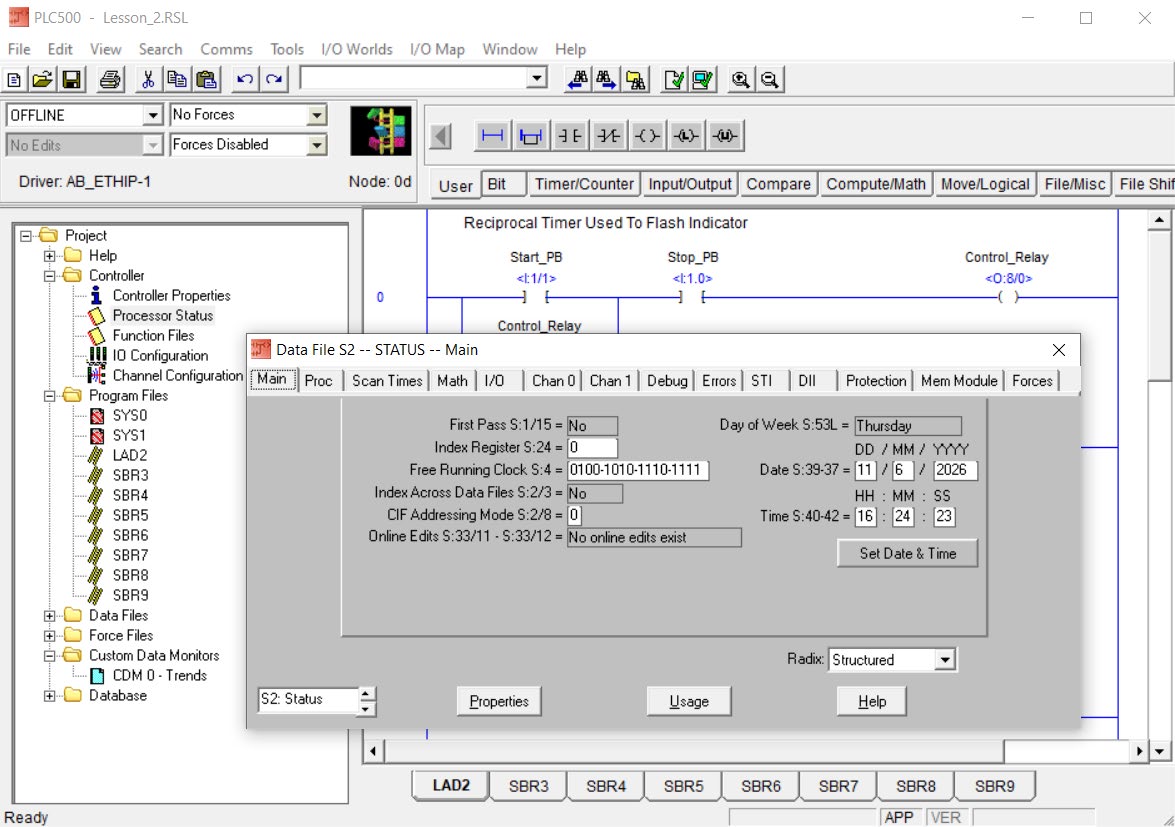1175x827 pixels.
Task: Click the Undo arrow icon
Action: click(x=244, y=79)
